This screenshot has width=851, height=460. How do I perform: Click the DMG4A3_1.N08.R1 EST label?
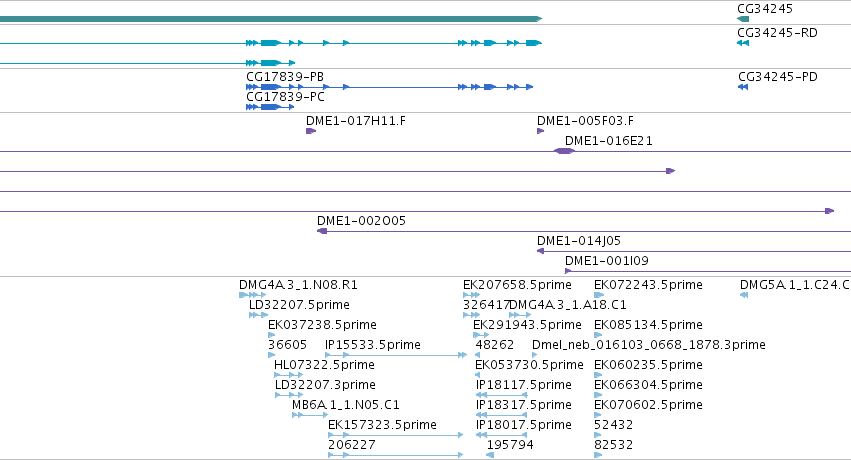click(x=298, y=285)
